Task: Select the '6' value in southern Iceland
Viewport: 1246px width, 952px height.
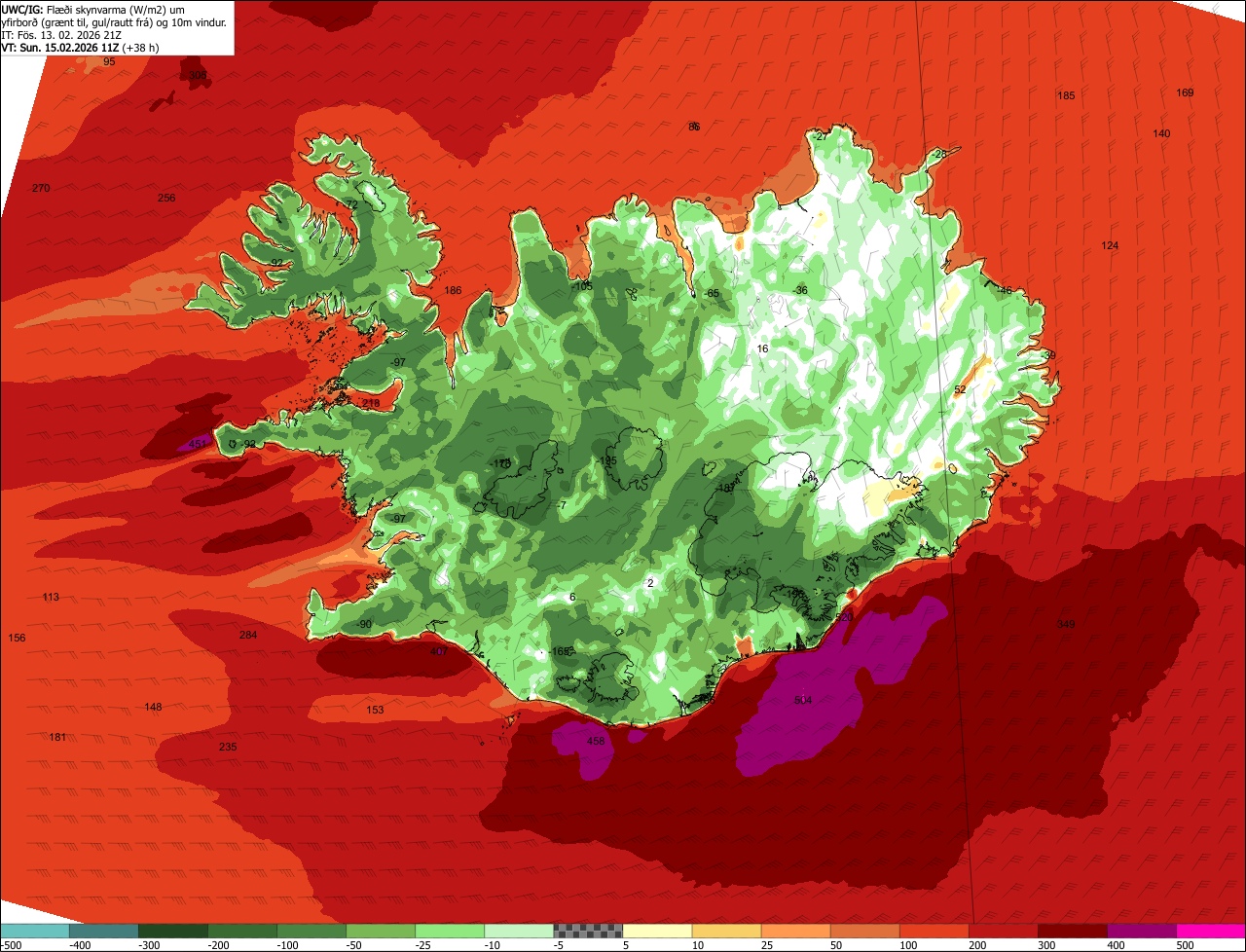Action: point(572,597)
